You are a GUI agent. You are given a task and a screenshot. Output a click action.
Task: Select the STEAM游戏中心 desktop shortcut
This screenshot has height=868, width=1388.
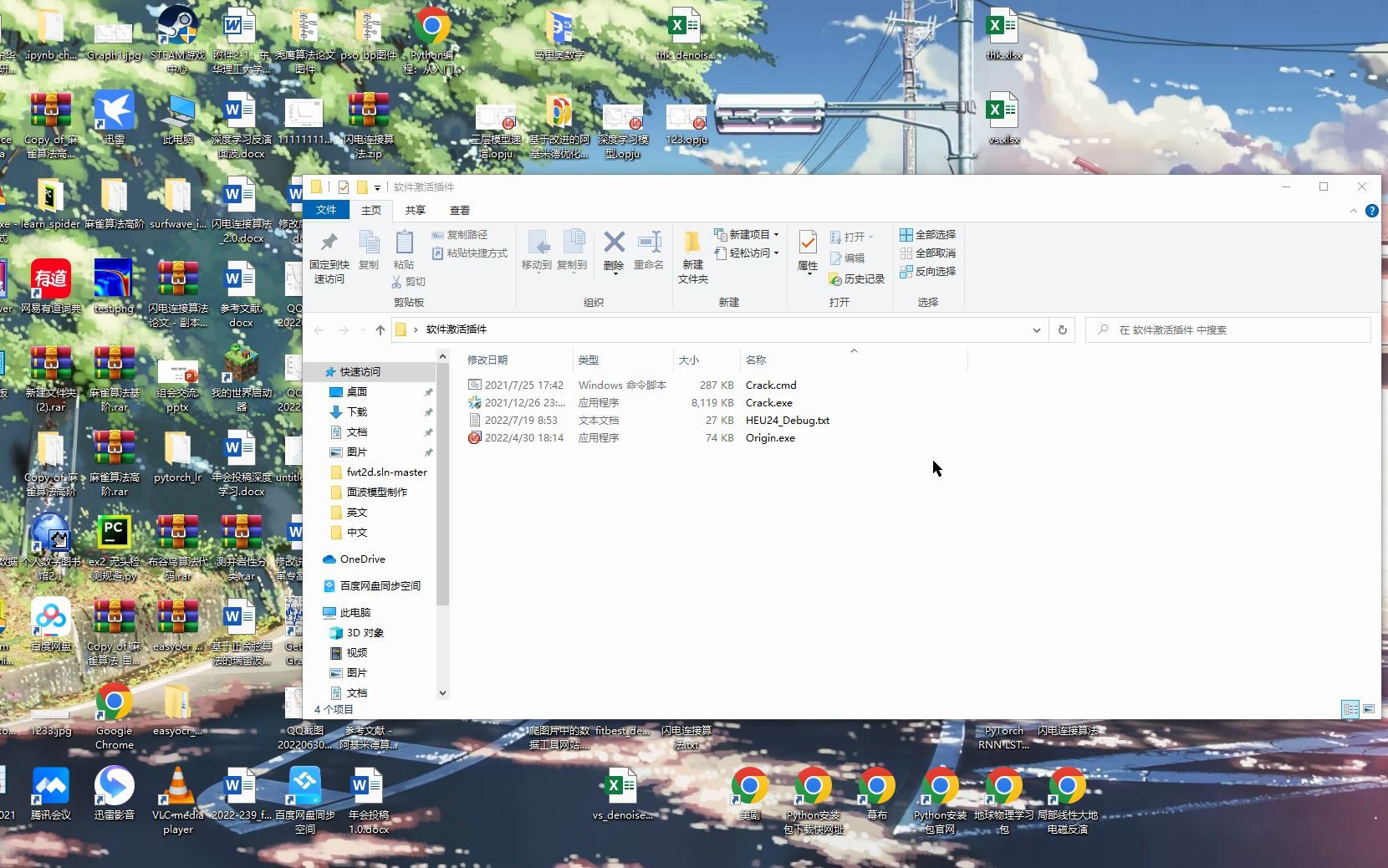(x=177, y=38)
